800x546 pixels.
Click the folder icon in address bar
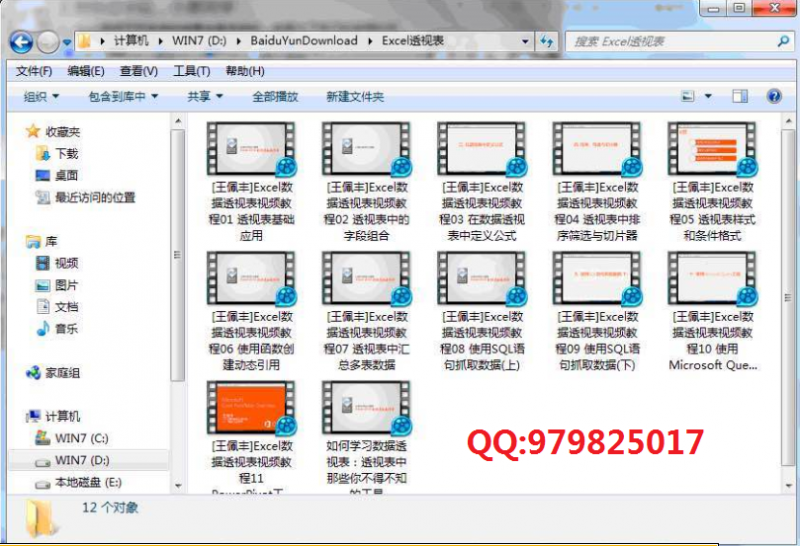[x=85, y=41]
